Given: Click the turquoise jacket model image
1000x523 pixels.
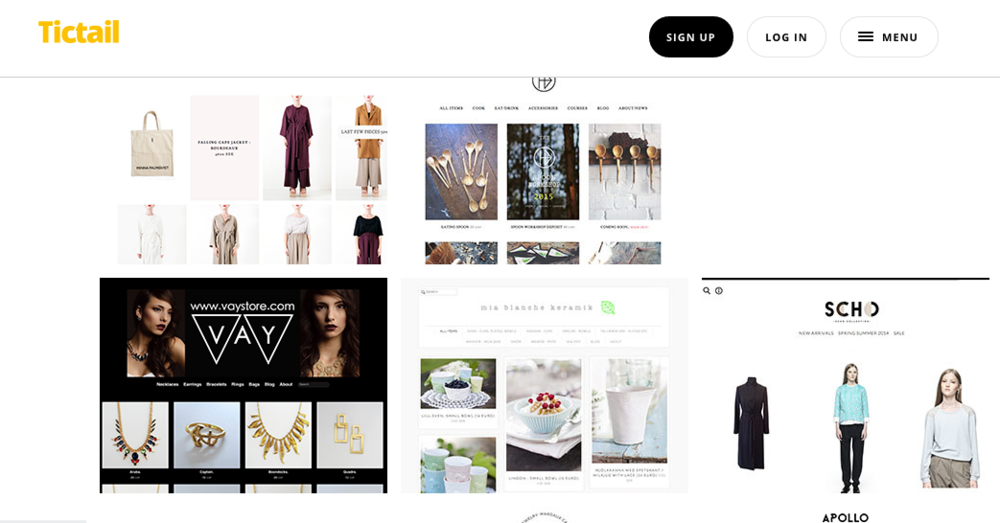Looking at the screenshot, I should tap(851, 427).
